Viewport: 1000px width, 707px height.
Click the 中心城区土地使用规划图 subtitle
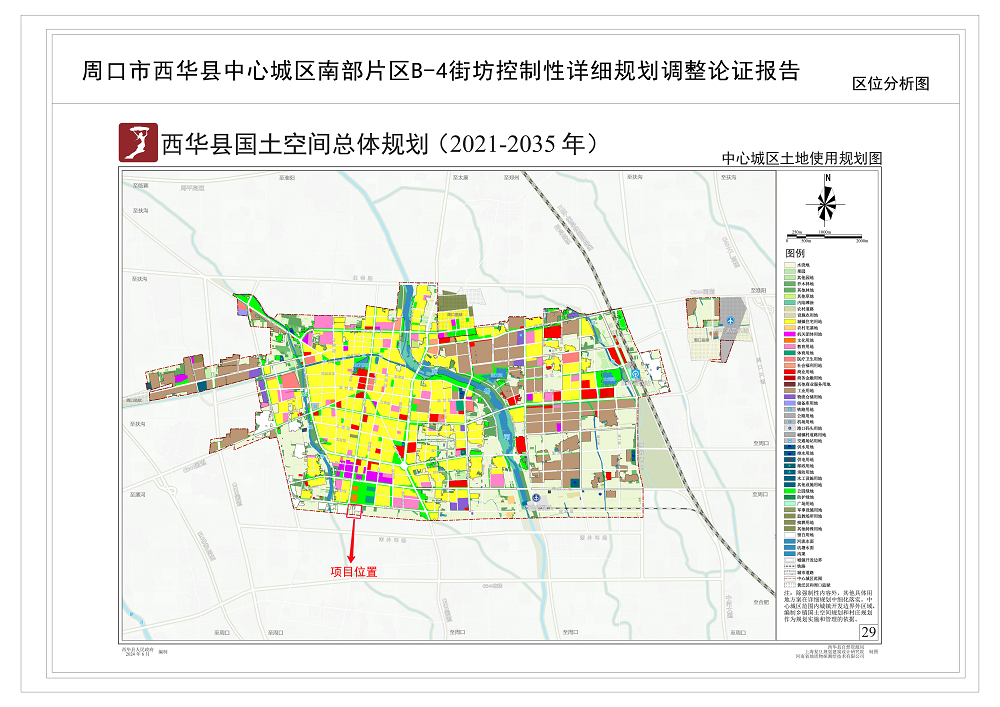click(x=802, y=159)
